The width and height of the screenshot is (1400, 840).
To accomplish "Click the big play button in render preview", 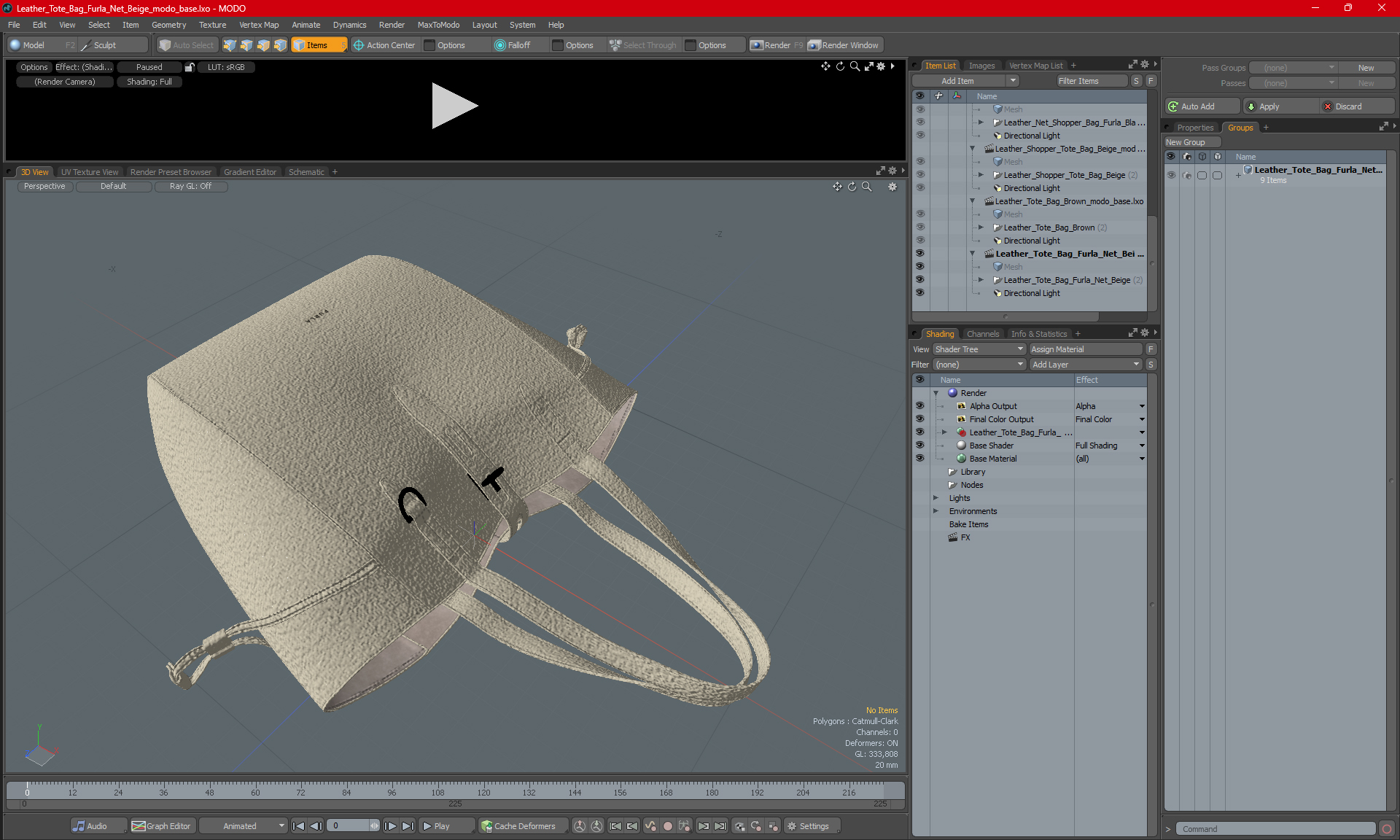I will [454, 106].
